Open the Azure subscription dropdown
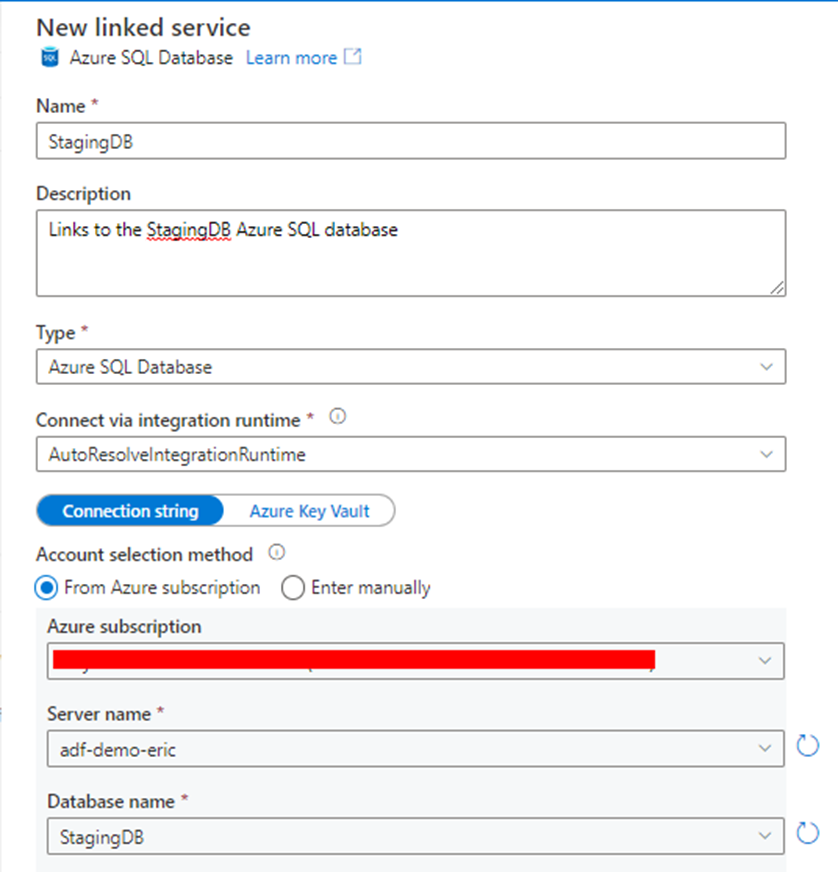Image resolution: width=838 pixels, height=872 pixels. point(416,661)
